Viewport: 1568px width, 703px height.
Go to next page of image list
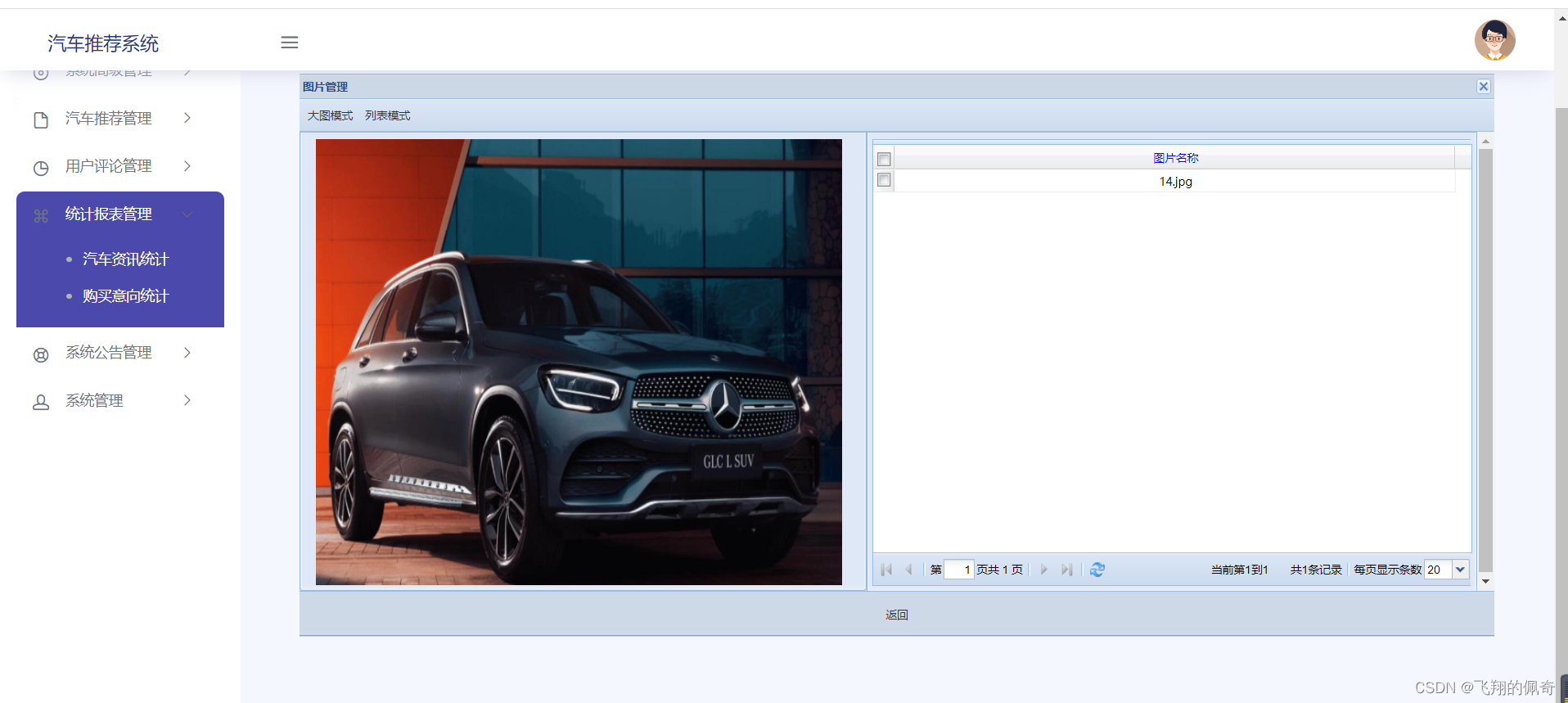(x=1043, y=570)
